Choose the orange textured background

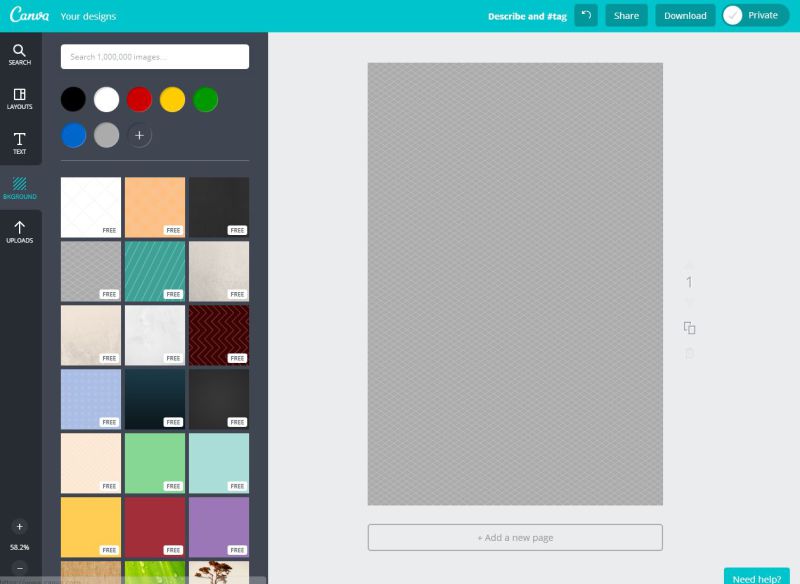tap(155, 207)
